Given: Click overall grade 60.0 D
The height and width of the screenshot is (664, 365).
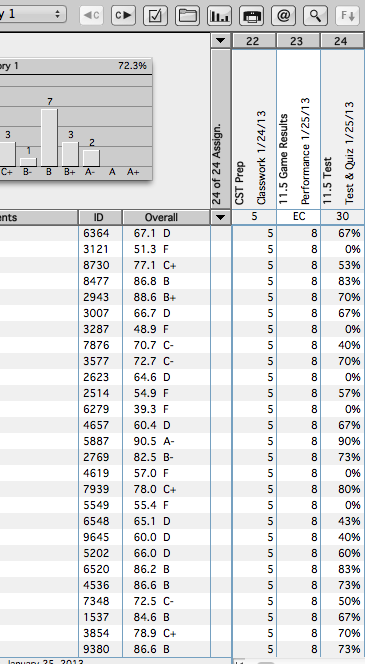Looking at the screenshot, I should click(x=152, y=537).
